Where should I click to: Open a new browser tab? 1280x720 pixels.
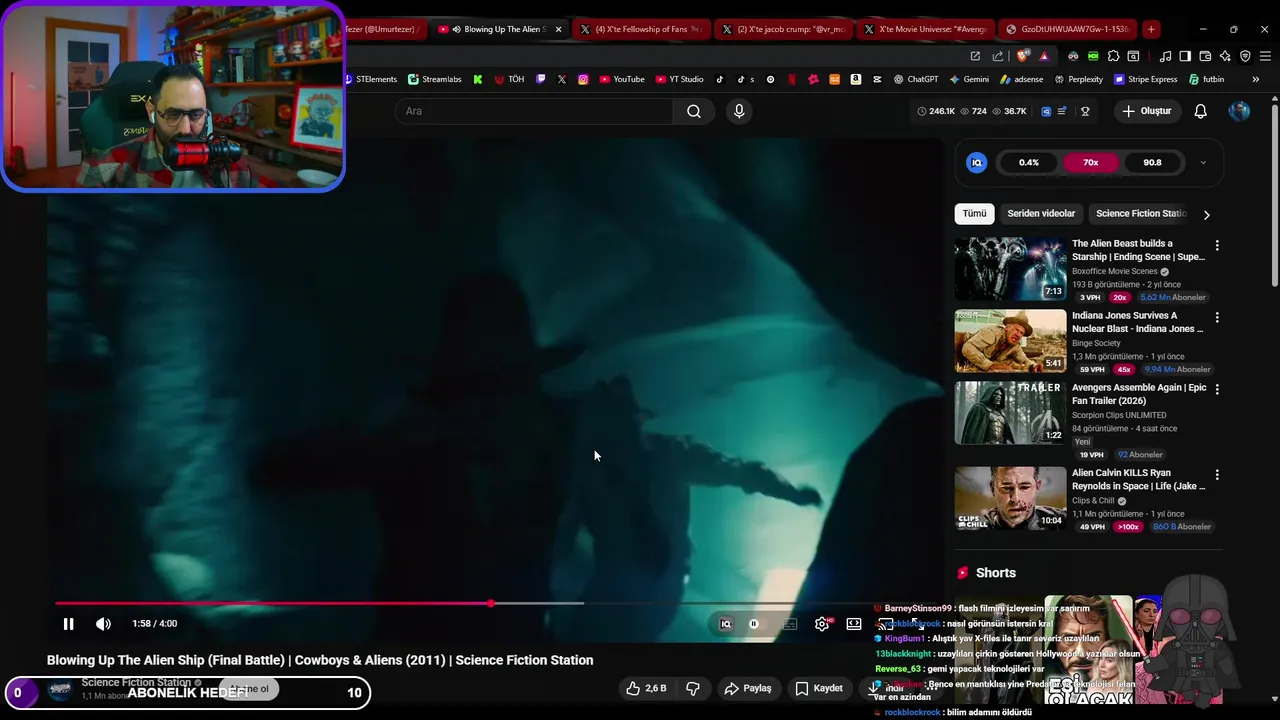[1151, 29]
